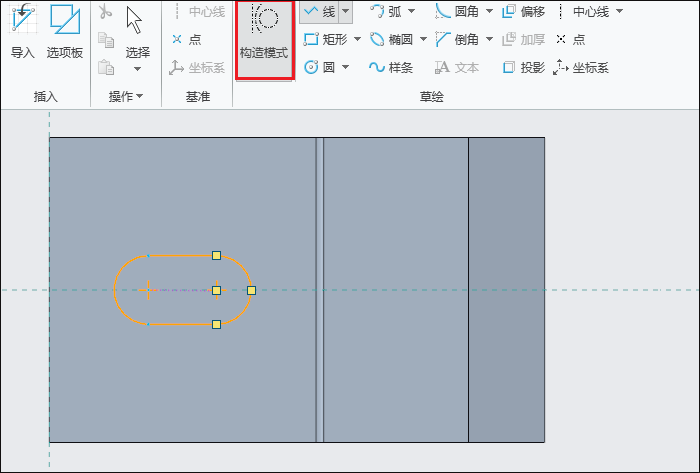This screenshot has height=473, width=700.
Task: Expand the 圆角 dropdown arrow
Action: point(489,12)
